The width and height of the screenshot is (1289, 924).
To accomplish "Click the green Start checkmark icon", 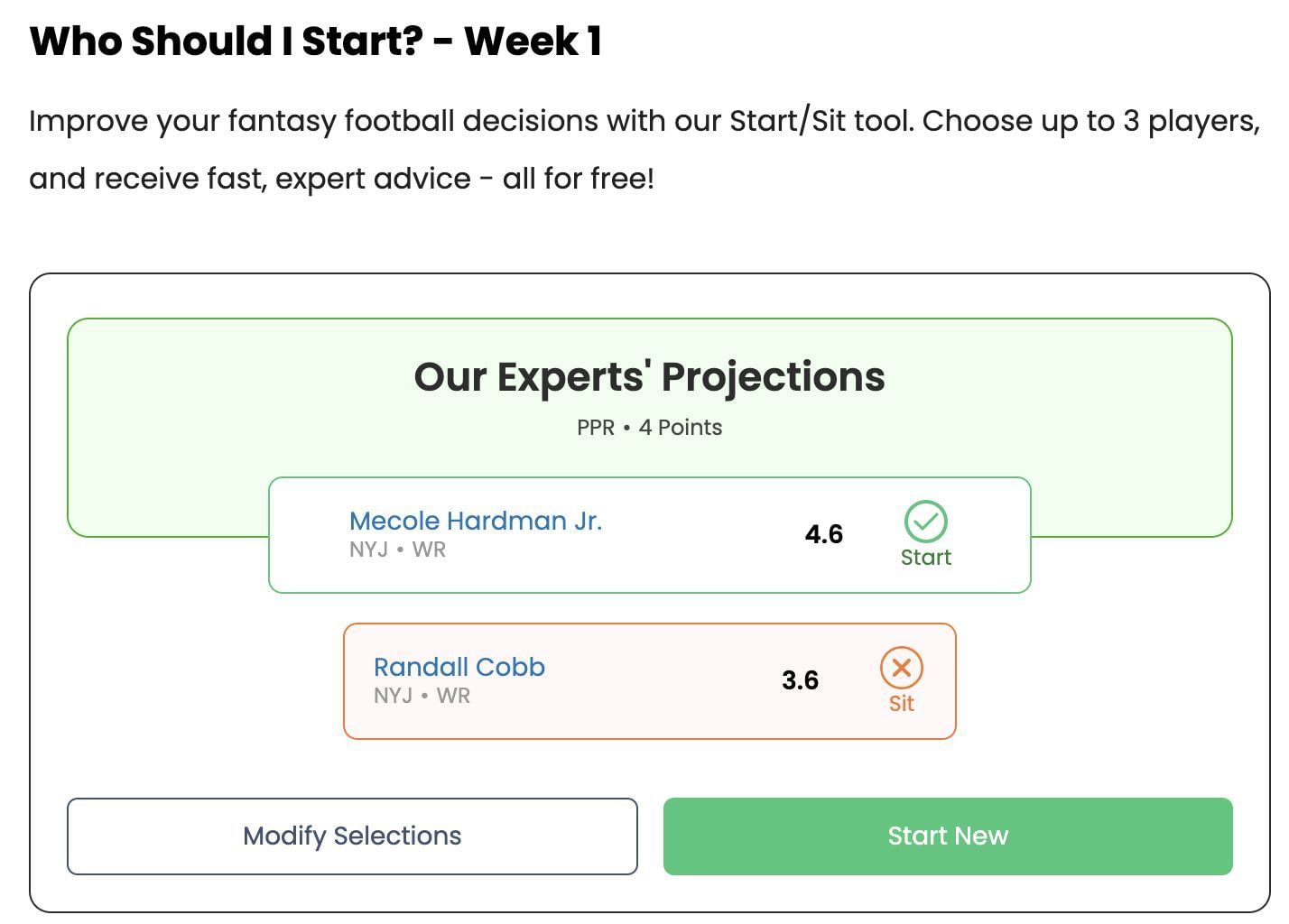I will tap(925, 521).
